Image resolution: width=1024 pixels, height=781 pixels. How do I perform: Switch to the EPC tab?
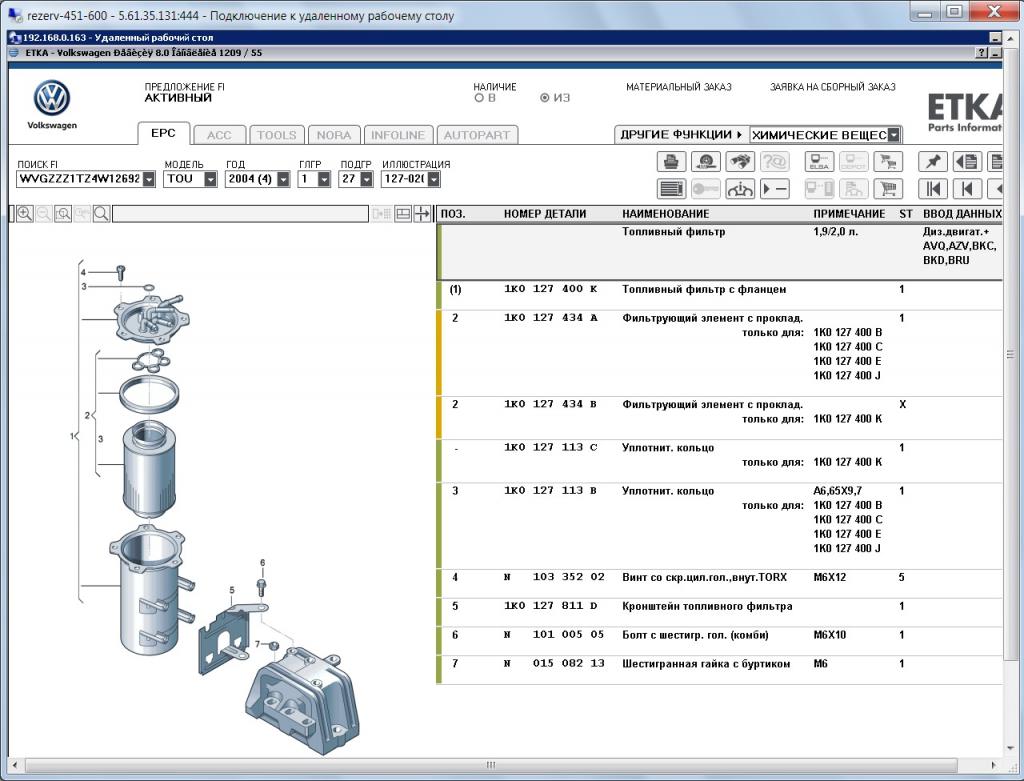[163, 133]
